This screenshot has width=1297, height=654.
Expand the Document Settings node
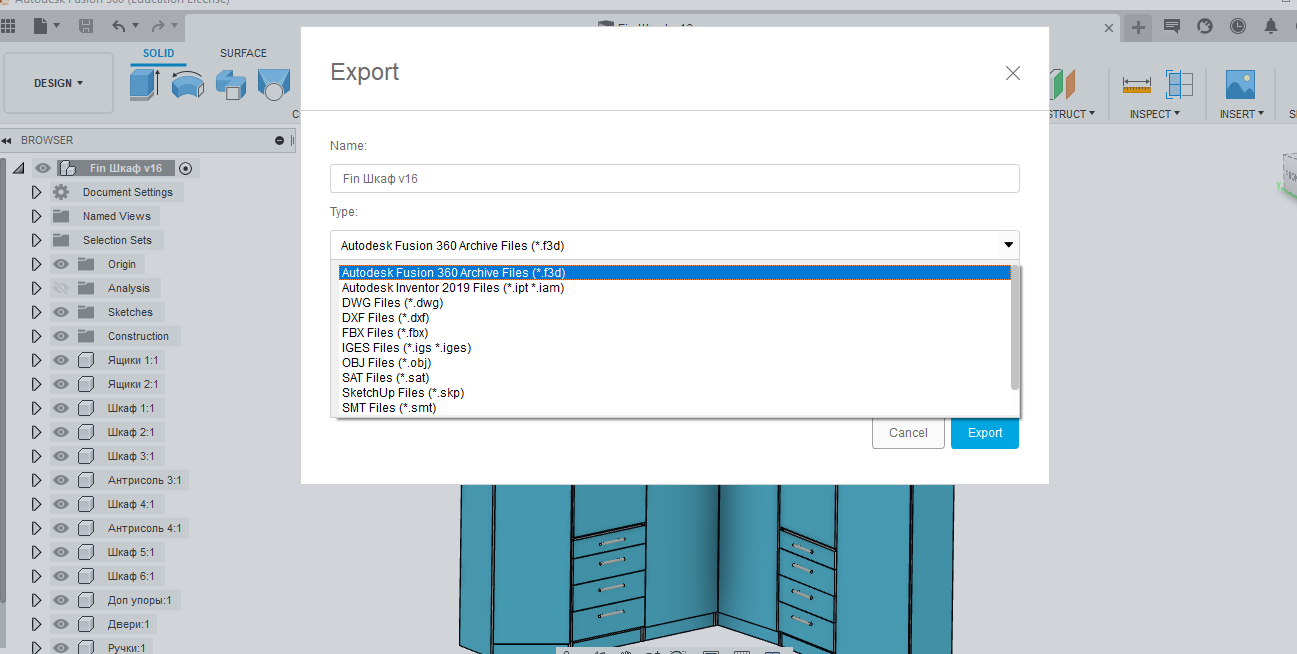[37, 192]
